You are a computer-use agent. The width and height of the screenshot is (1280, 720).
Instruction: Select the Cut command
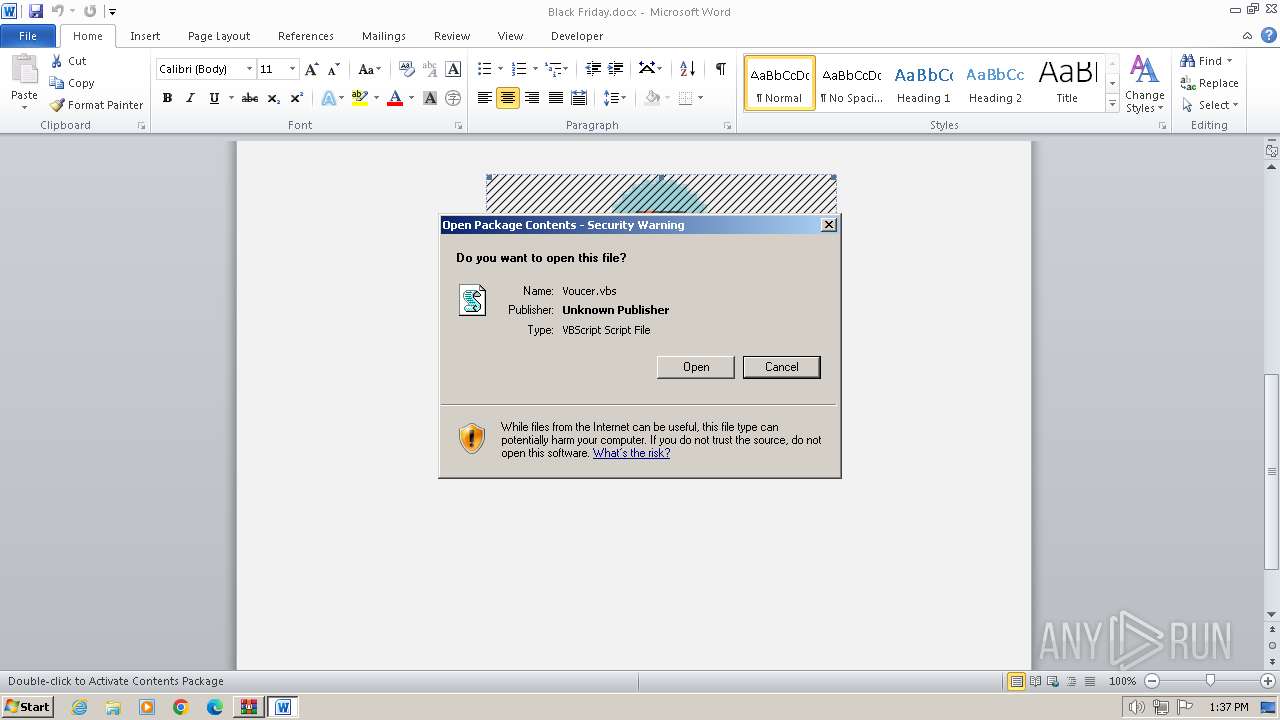(69, 61)
